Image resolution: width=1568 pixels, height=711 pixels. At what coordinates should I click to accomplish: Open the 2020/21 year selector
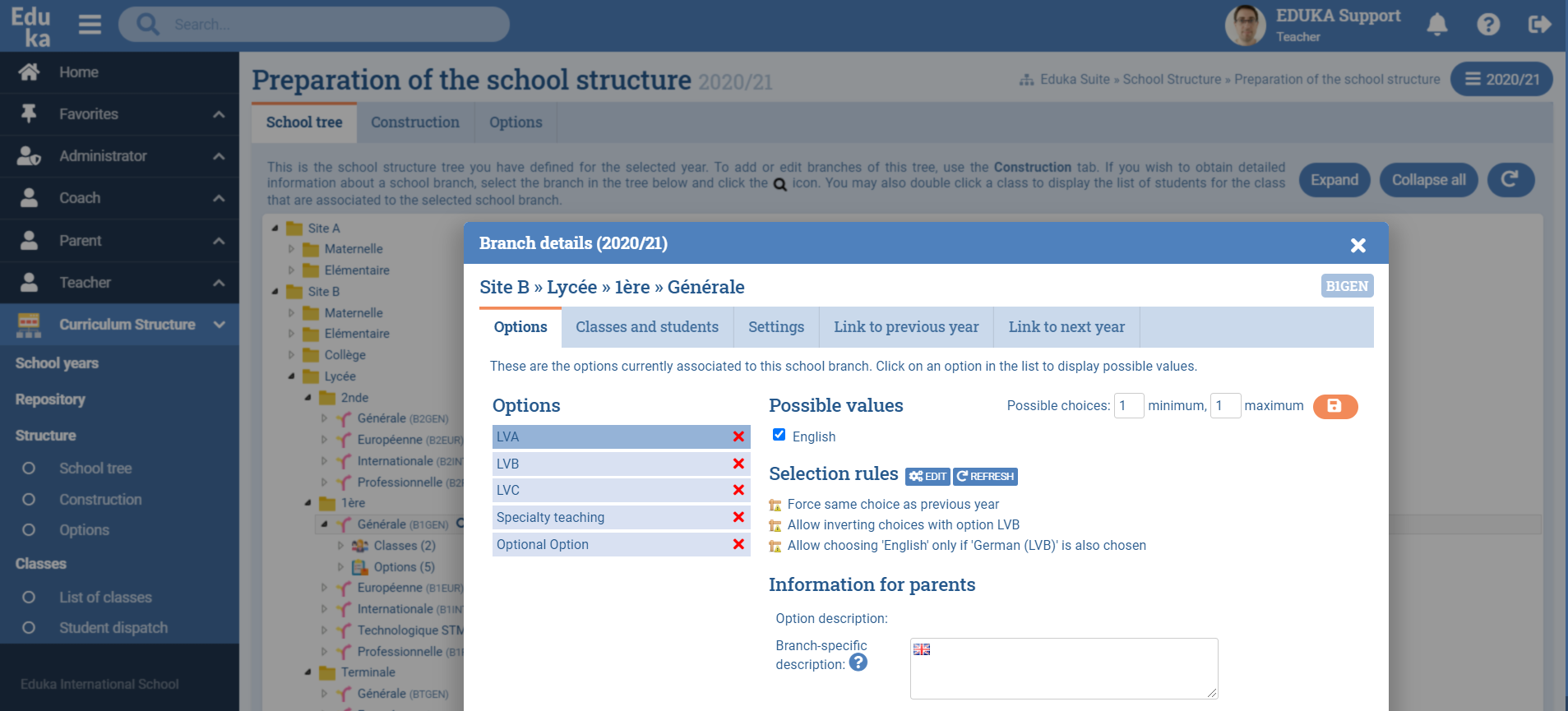click(x=1501, y=79)
